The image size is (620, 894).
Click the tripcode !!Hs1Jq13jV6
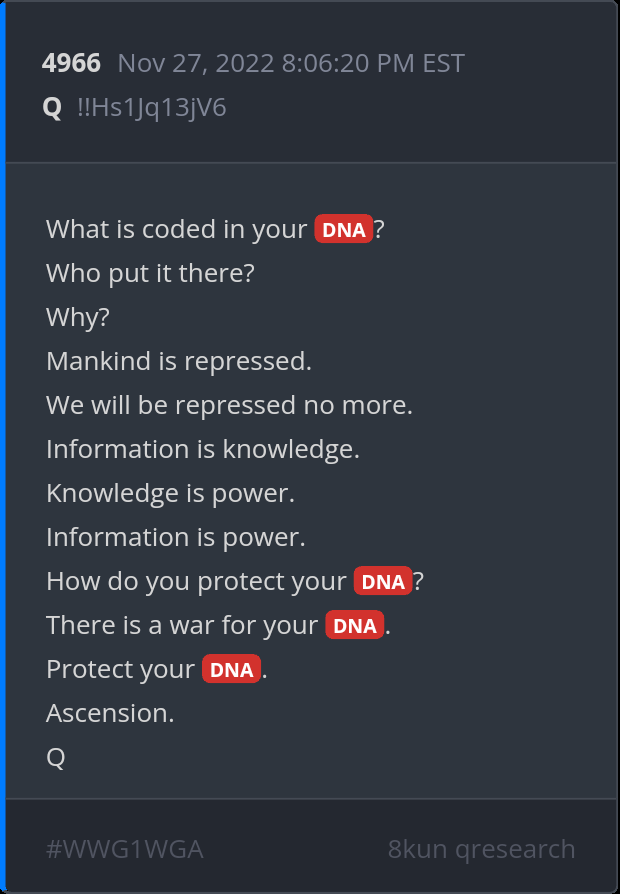[152, 108]
